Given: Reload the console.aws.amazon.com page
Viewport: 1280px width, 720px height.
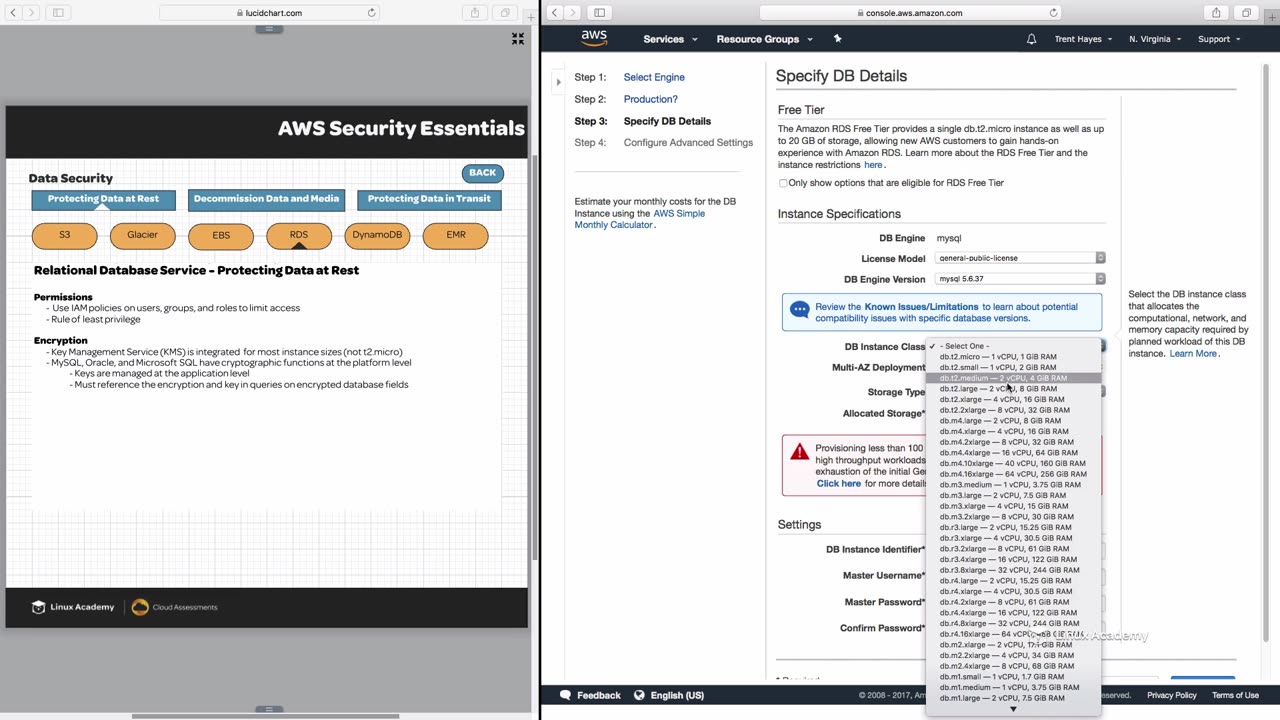Looking at the screenshot, I should pyautogui.click(x=1053, y=13).
